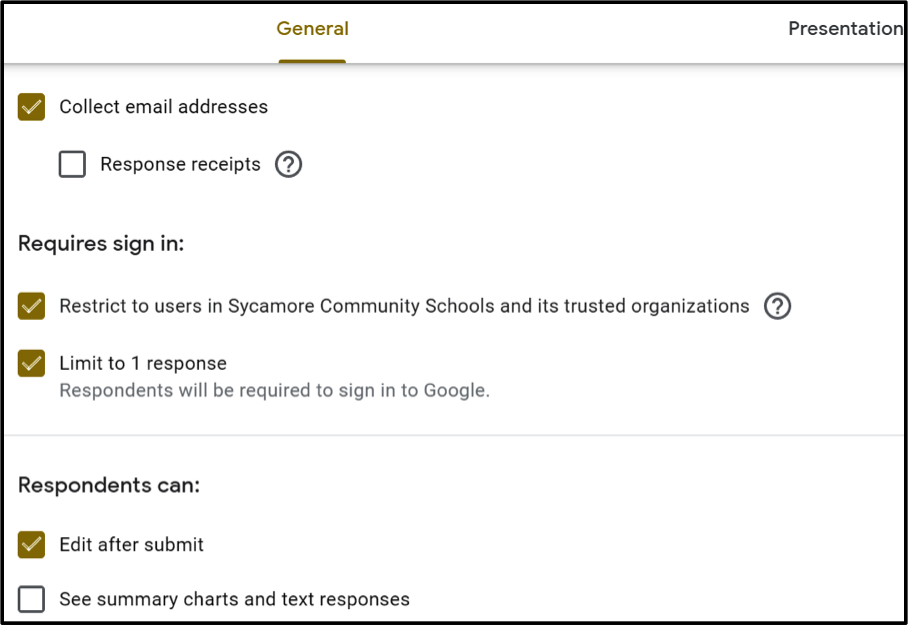Untick the Sycamore Community Schools restriction checkbox
The width and height of the screenshot is (908, 625).
pyautogui.click(x=32, y=306)
